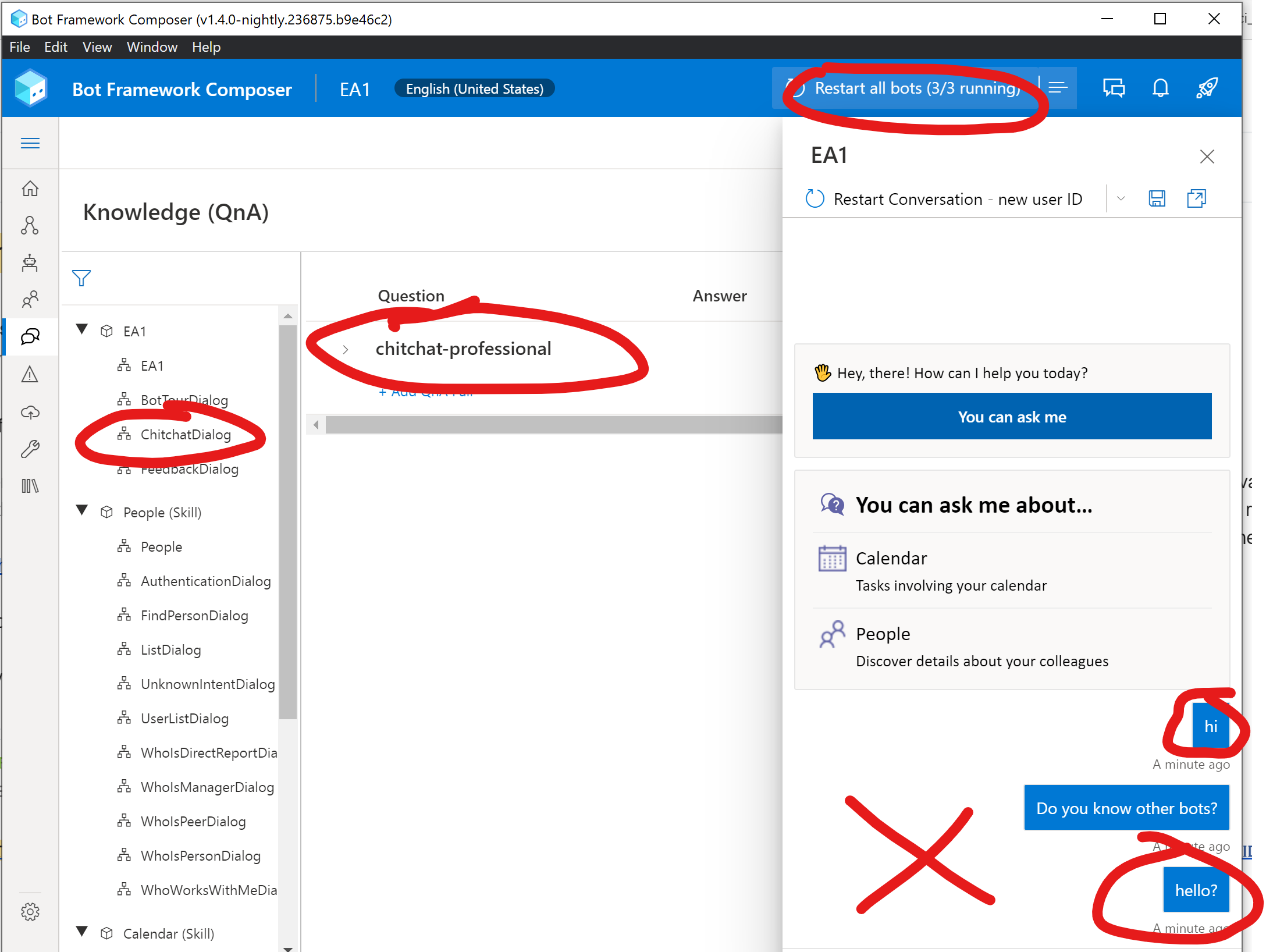Collapse the People (Skill) section
1266x952 pixels.
tap(81, 511)
